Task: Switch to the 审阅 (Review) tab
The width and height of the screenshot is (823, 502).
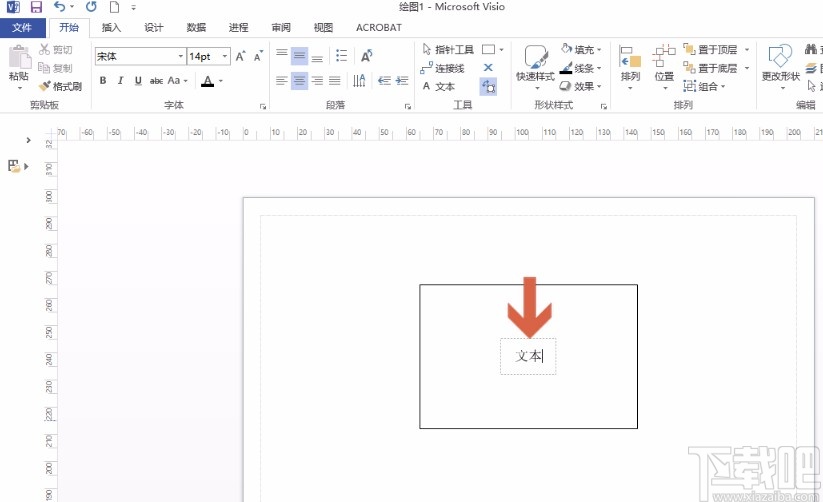Action: (281, 28)
